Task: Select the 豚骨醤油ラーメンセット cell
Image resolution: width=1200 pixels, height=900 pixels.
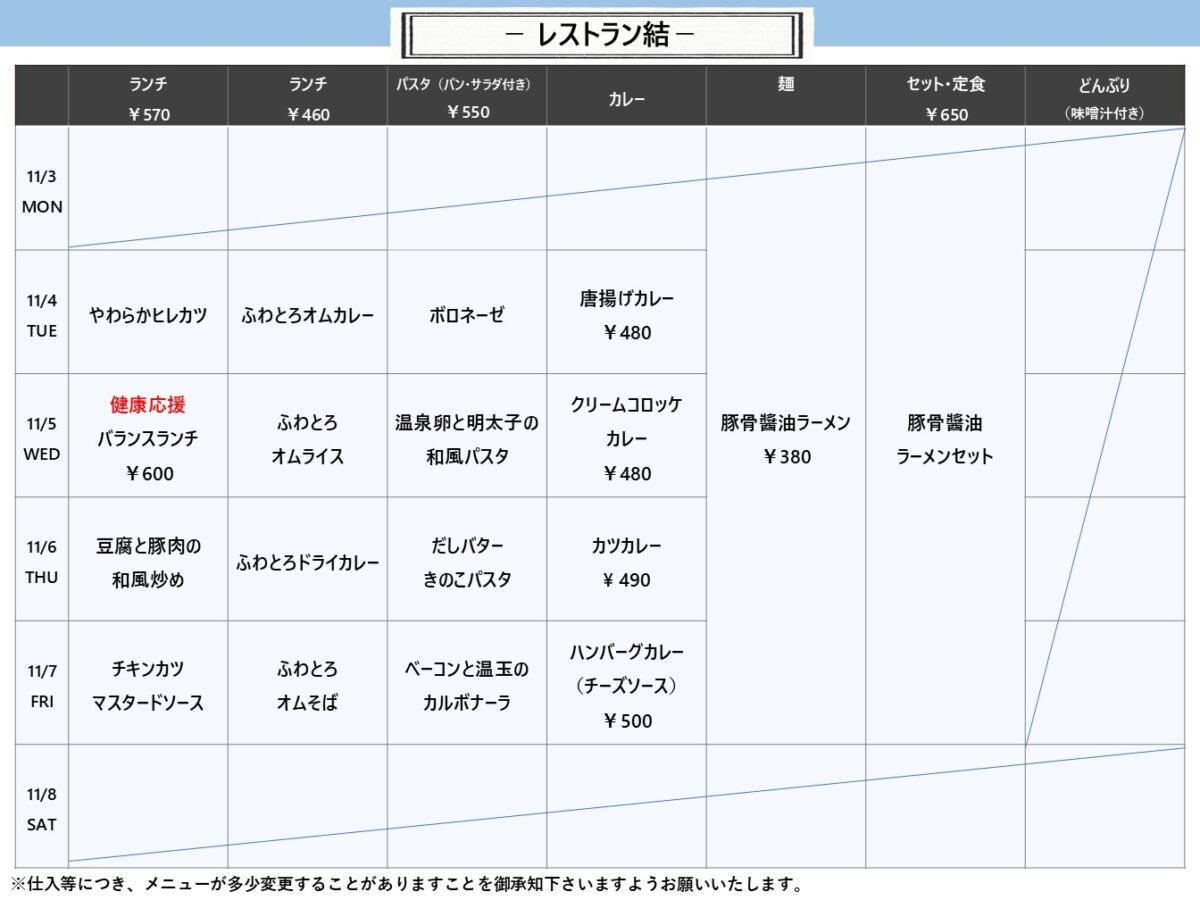Action: coord(945,439)
